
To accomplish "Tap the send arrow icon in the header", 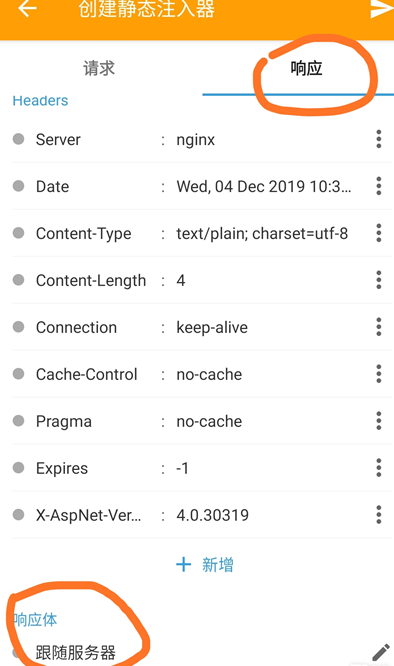I will [x=381, y=8].
